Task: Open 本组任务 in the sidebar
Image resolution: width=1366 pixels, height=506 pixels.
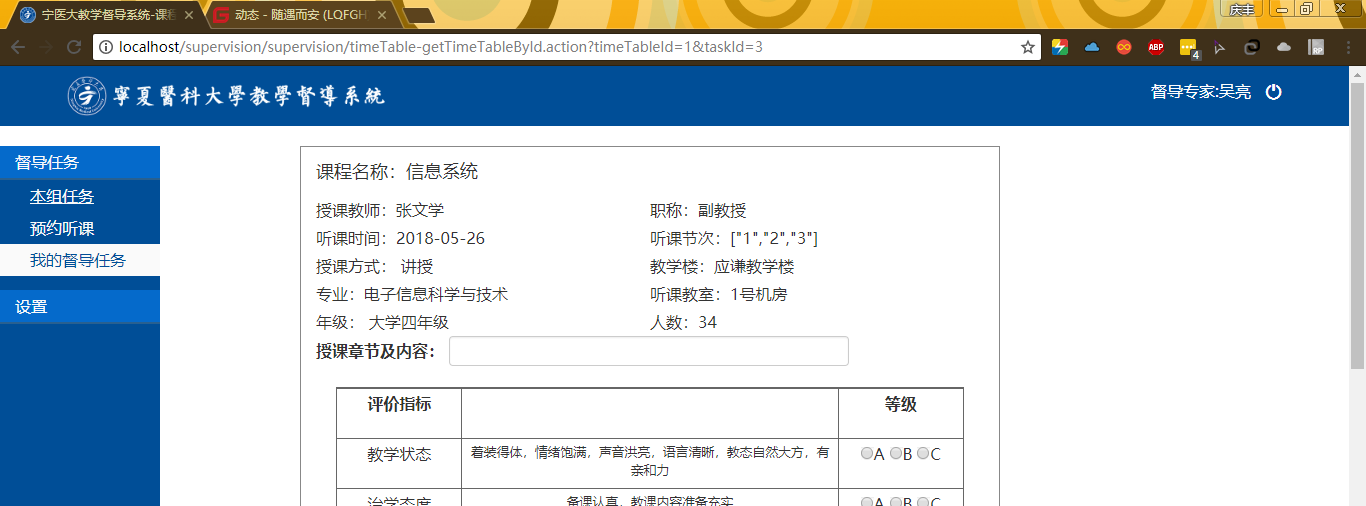Action: point(62,197)
